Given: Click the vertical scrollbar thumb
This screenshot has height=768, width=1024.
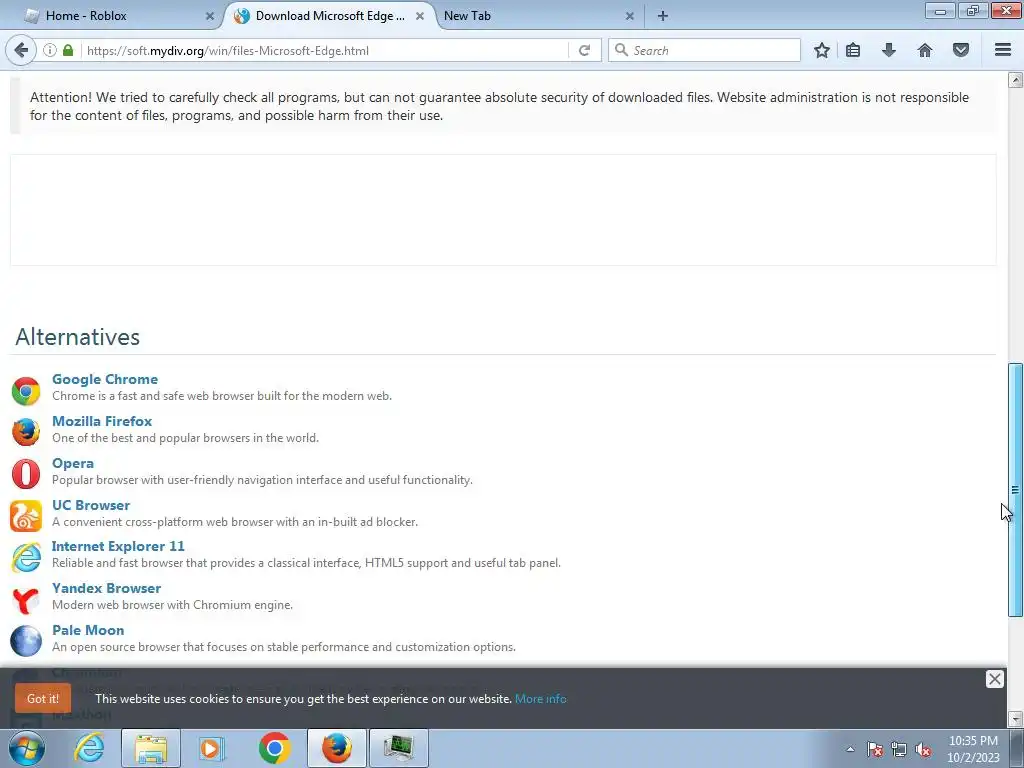Looking at the screenshot, I should (x=1015, y=490).
